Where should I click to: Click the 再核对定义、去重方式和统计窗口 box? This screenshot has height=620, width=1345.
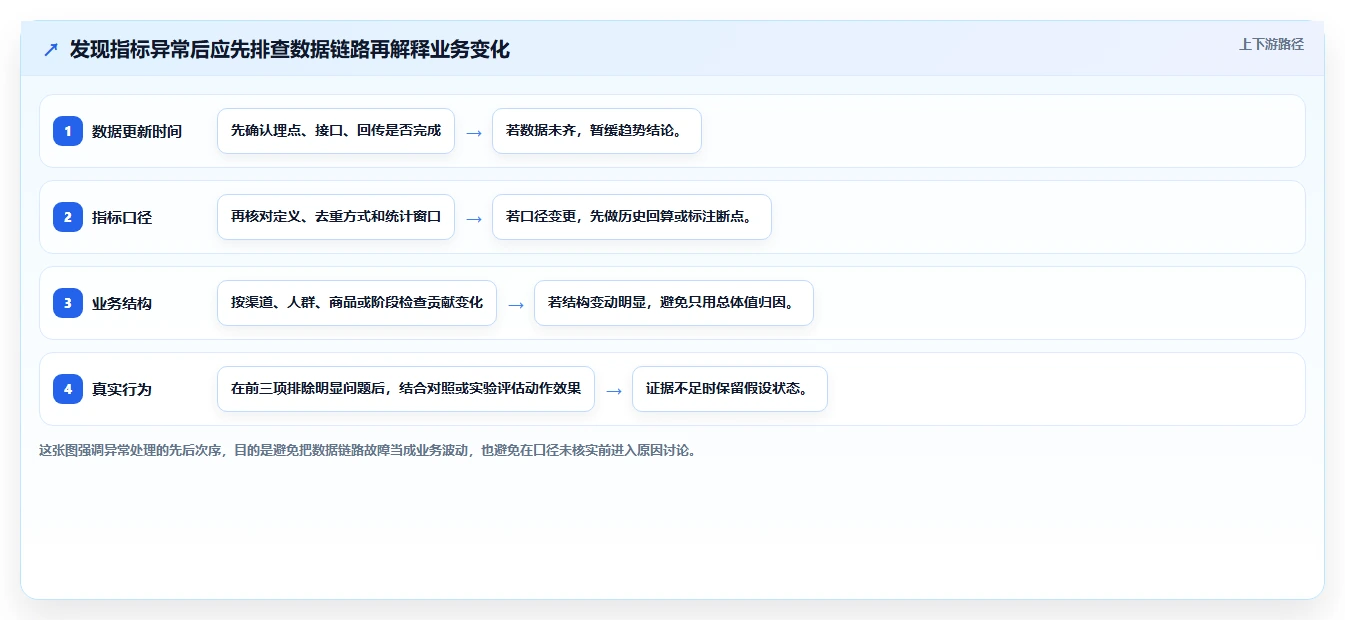336,217
